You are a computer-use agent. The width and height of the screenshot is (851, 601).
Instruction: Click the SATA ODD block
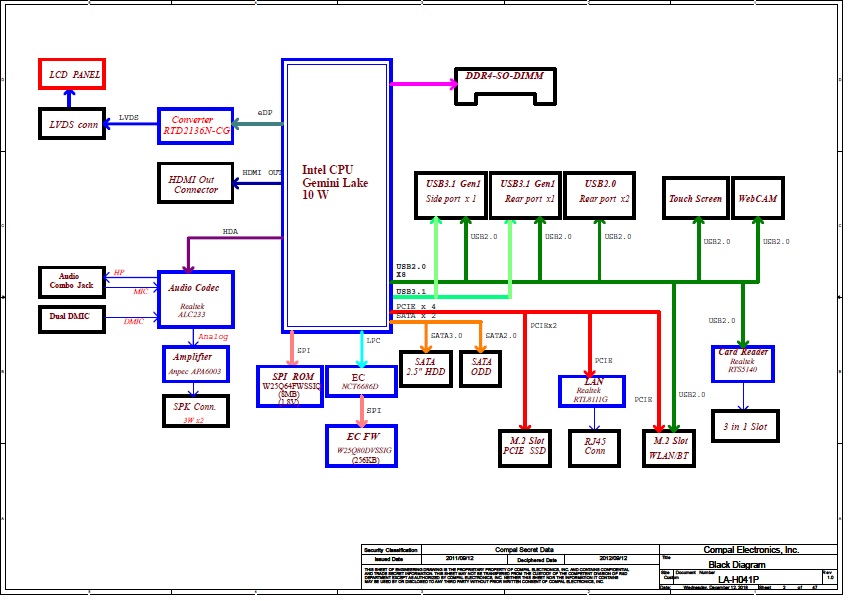pos(480,369)
